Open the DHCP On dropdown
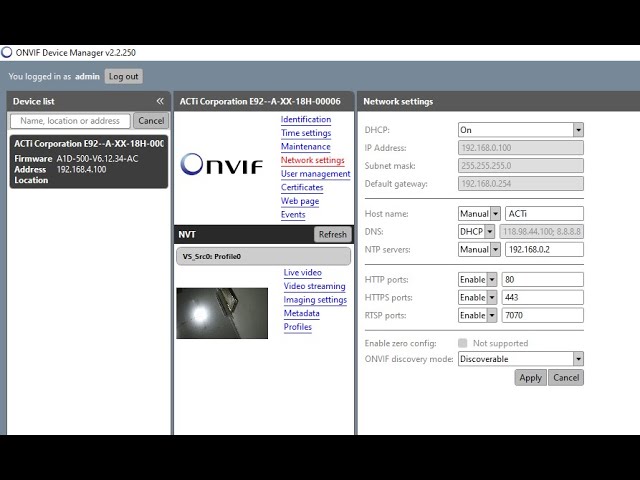 coord(520,130)
